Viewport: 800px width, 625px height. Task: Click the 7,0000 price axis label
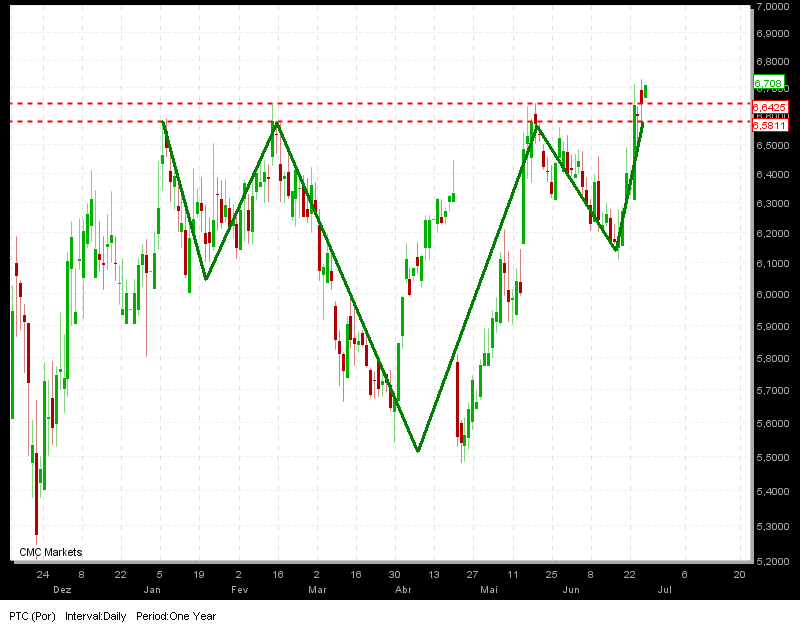[x=773, y=7]
